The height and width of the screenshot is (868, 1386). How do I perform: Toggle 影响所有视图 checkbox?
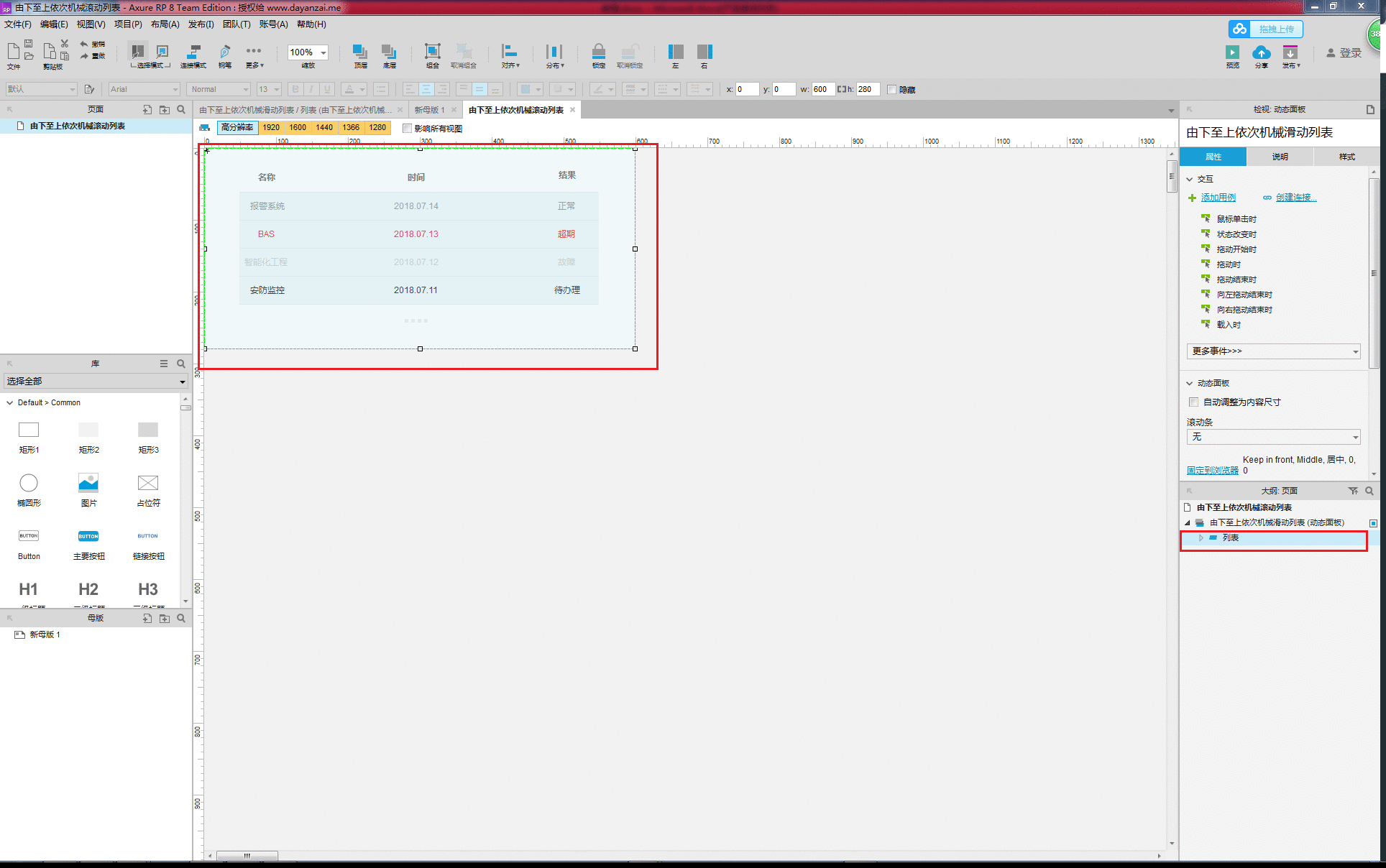408,129
